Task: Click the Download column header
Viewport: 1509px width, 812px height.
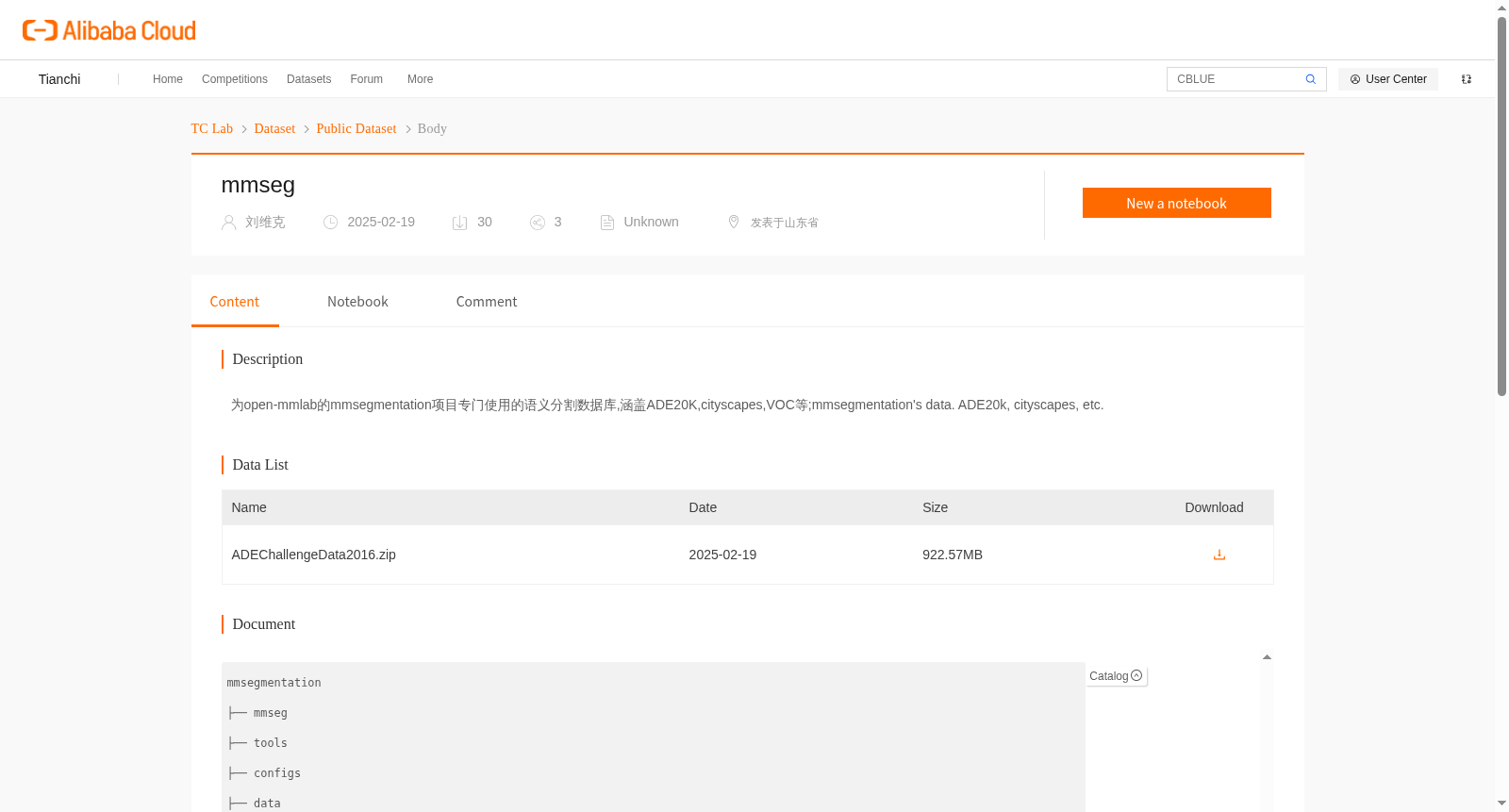Action: [1214, 507]
